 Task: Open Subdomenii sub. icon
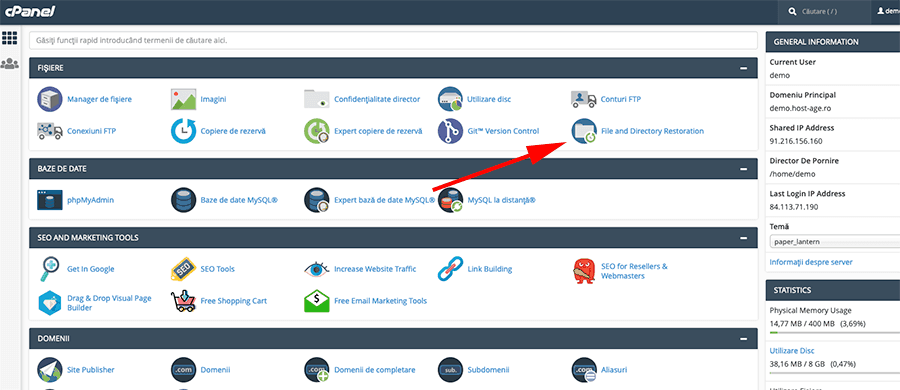pos(451,370)
